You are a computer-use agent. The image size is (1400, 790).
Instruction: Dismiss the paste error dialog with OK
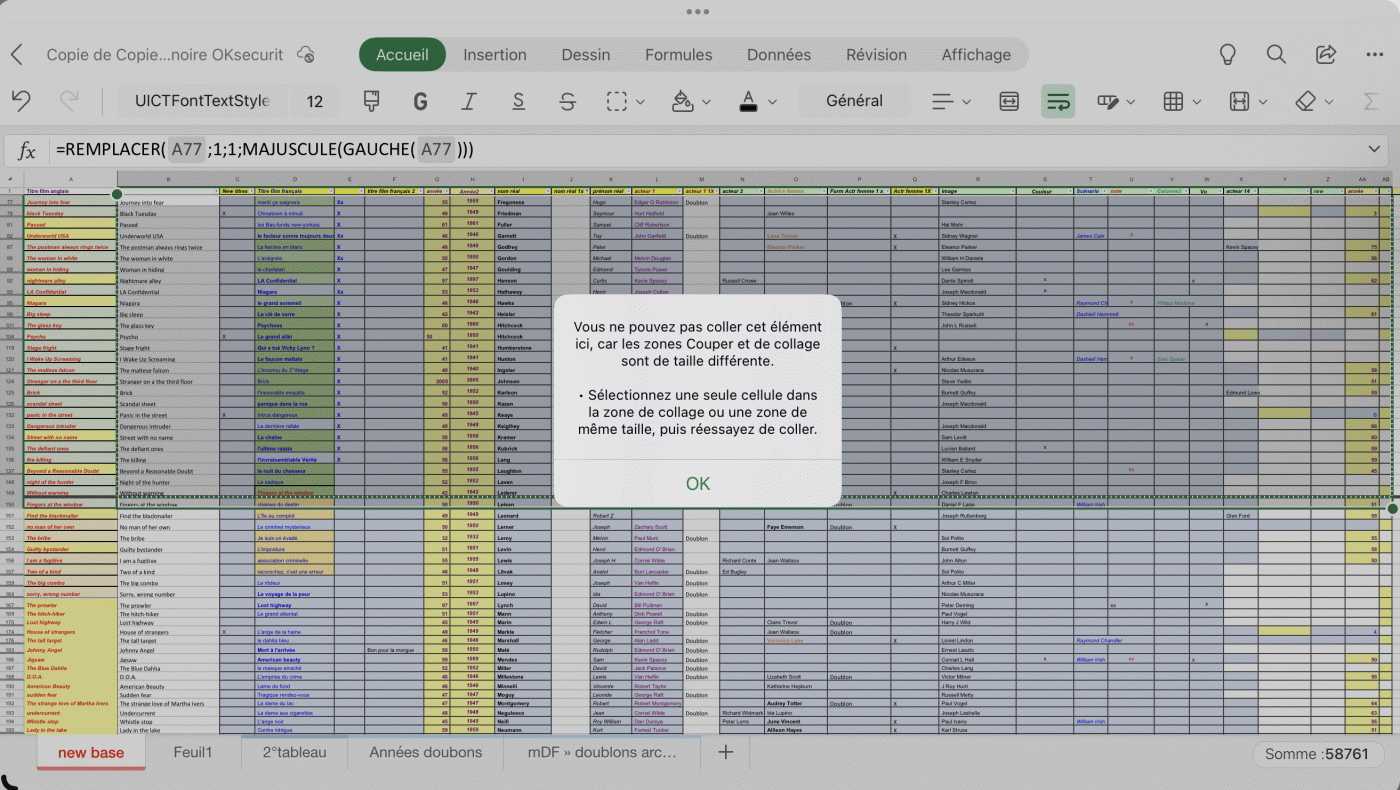pyautogui.click(x=698, y=483)
